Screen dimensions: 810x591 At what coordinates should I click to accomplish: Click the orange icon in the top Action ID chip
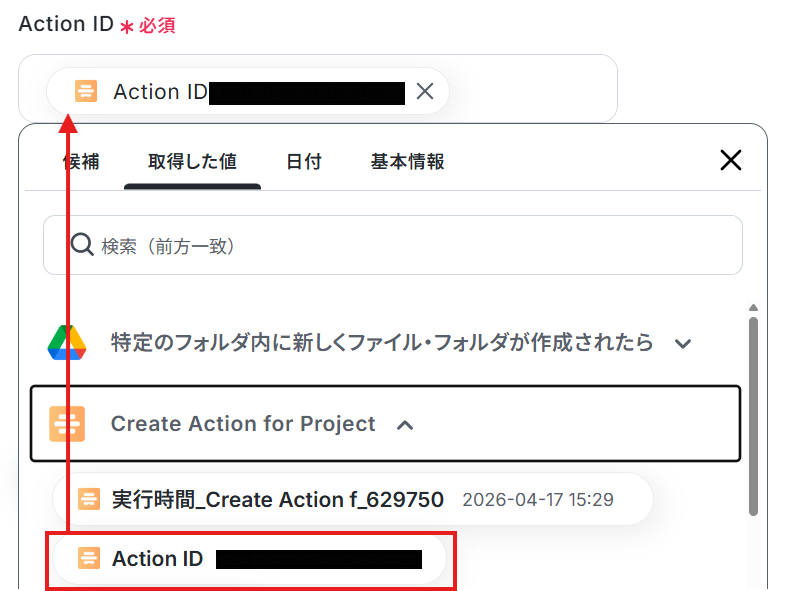[x=87, y=92]
